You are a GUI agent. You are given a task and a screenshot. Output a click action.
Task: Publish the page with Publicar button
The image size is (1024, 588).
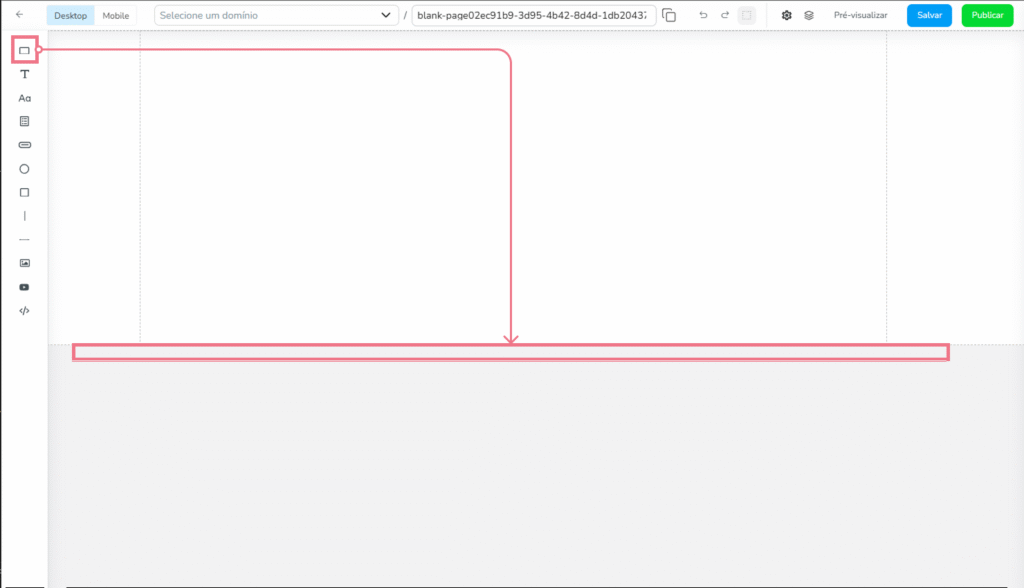(x=987, y=16)
